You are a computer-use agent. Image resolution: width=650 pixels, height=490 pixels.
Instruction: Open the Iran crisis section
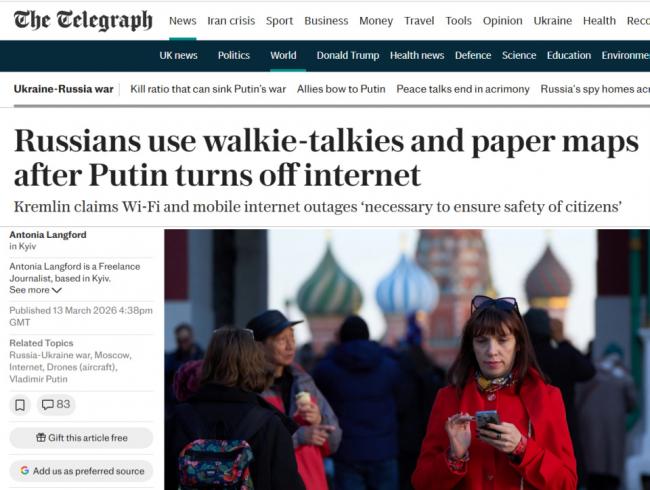pyautogui.click(x=231, y=21)
